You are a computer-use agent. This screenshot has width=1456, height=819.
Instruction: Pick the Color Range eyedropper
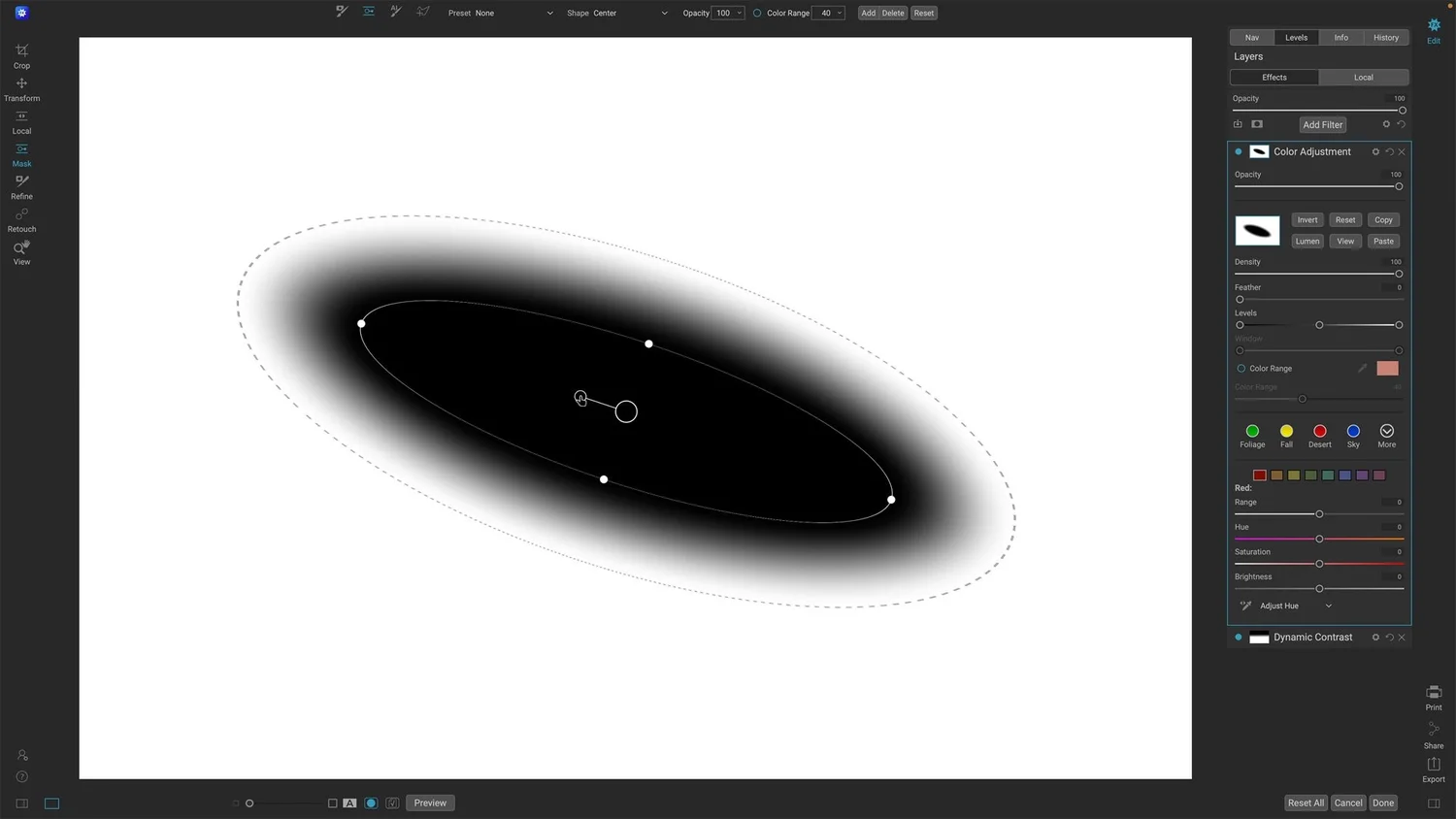(1362, 368)
